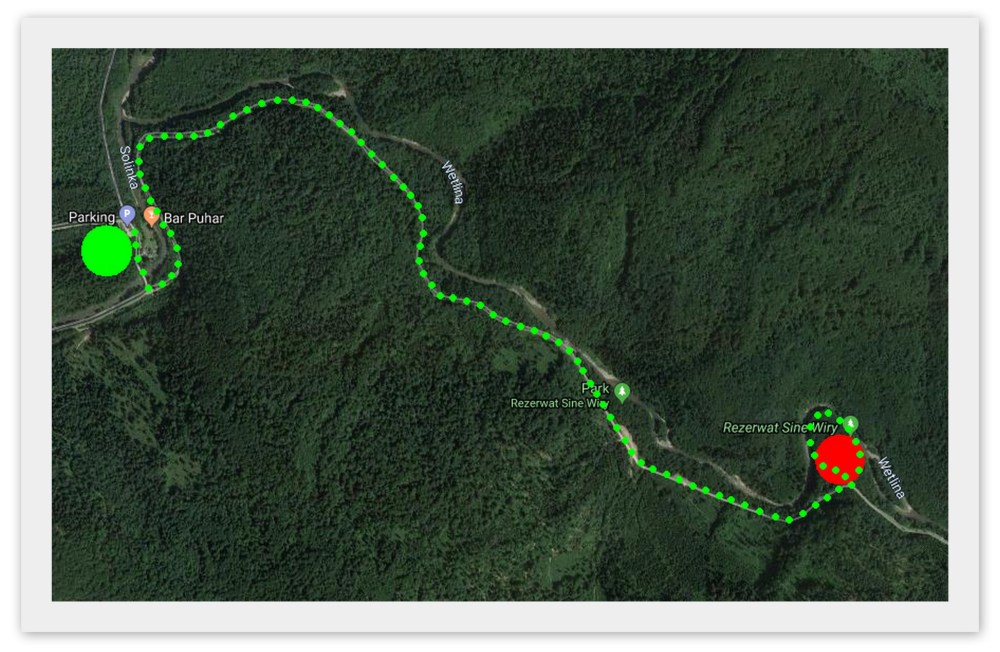This screenshot has height=652, width=1000.
Task: Click the Wetlina label near top center
Action: [453, 182]
